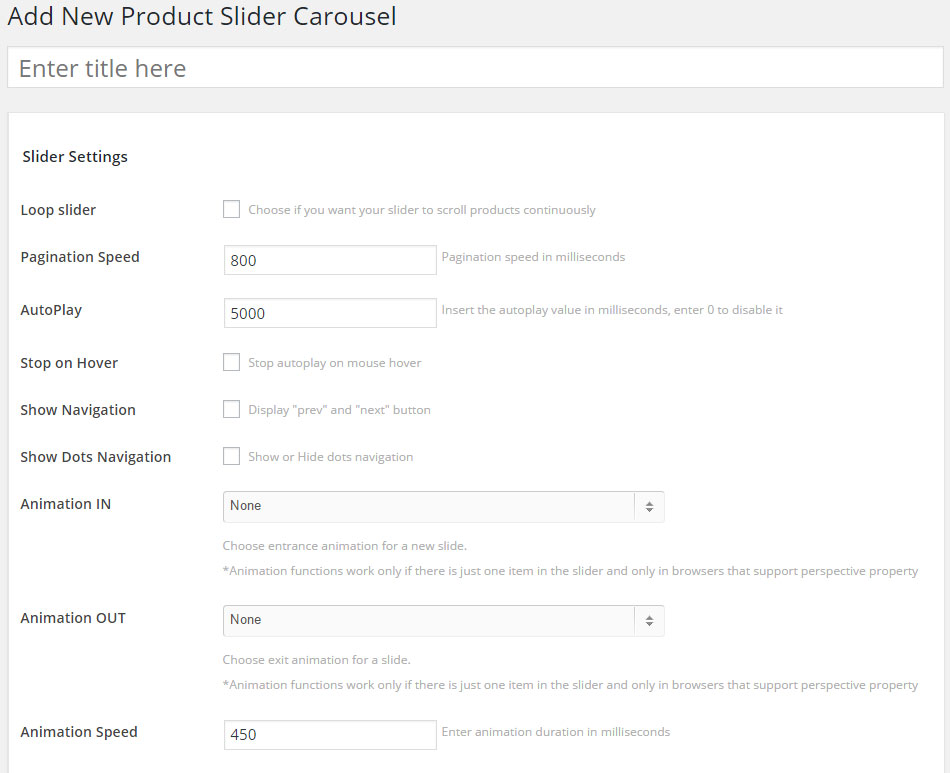950x773 pixels.
Task: Open the Animation IN dropdown
Action: pyautogui.click(x=430, y=506)
